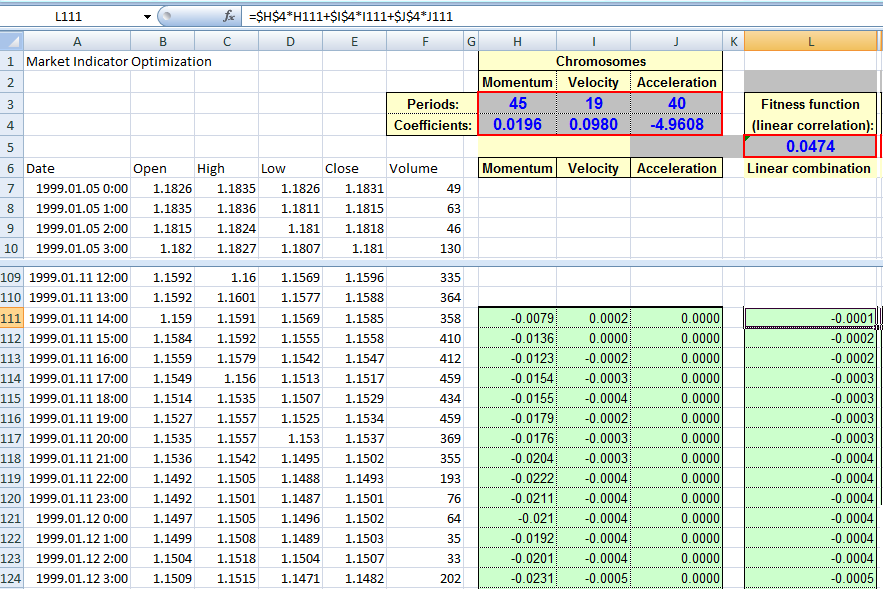Click date cell '1999.01.11 14:00'
This screenshot has width=883, height=589.
click(x=77, y=318)
